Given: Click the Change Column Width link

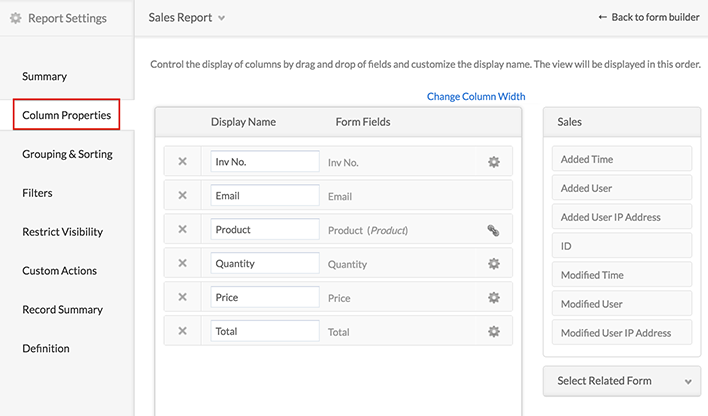Looking at the screenshot, I should pyautogui.click(x=476, y=97).
